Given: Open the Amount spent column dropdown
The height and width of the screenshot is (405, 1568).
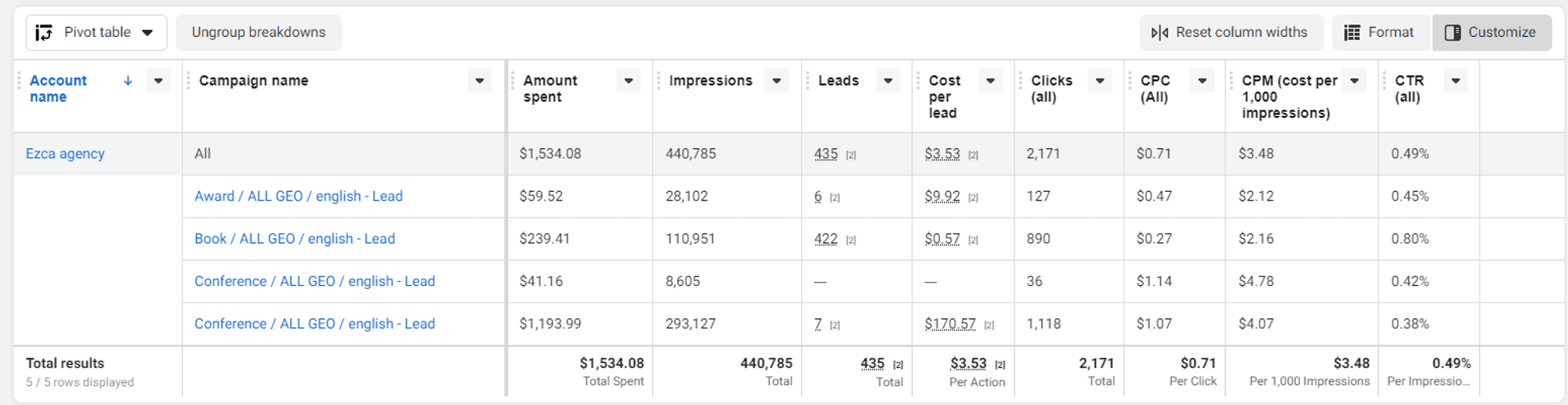Looking at the screenshot, I should (629, 81).
